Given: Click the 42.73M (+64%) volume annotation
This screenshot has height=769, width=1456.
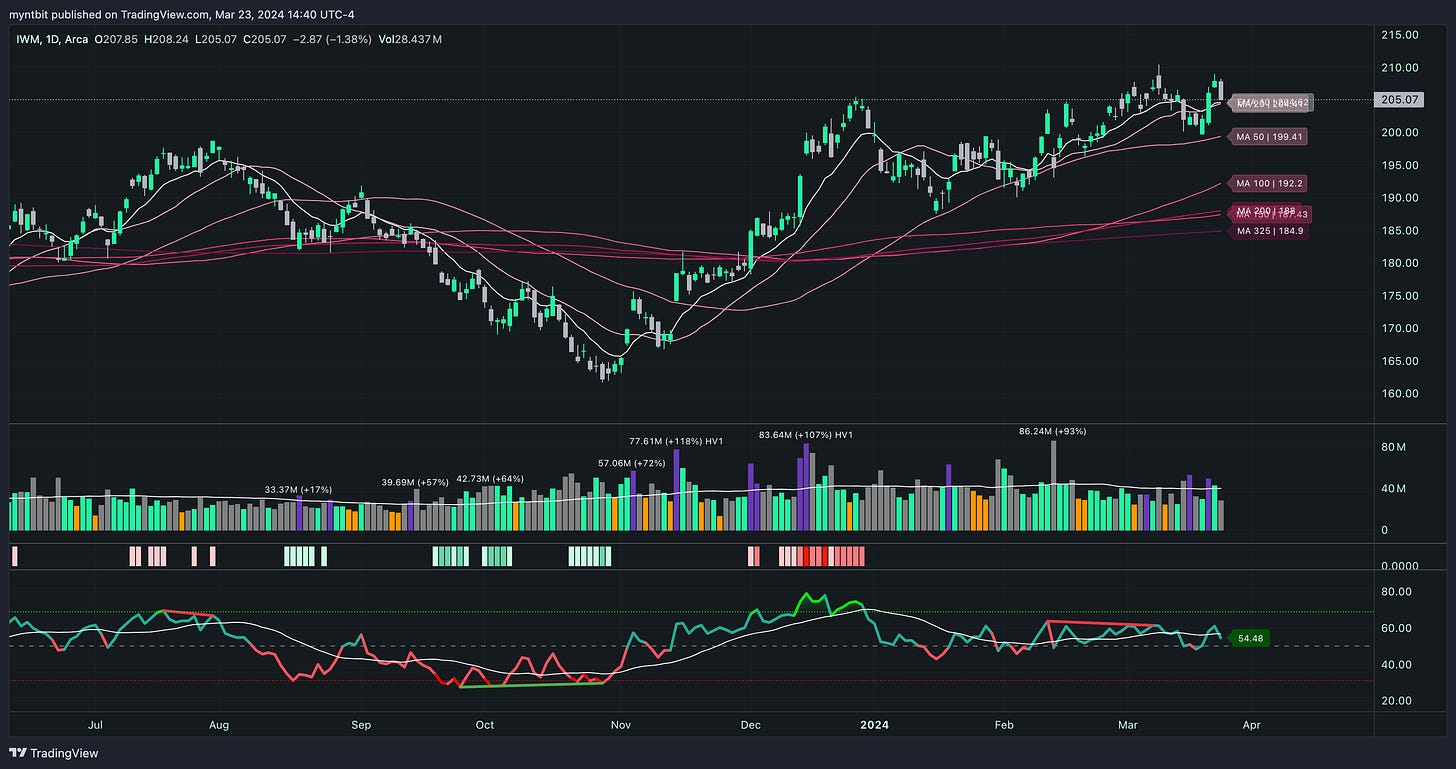Looking at the screenshot, I should tap(490, 479).
